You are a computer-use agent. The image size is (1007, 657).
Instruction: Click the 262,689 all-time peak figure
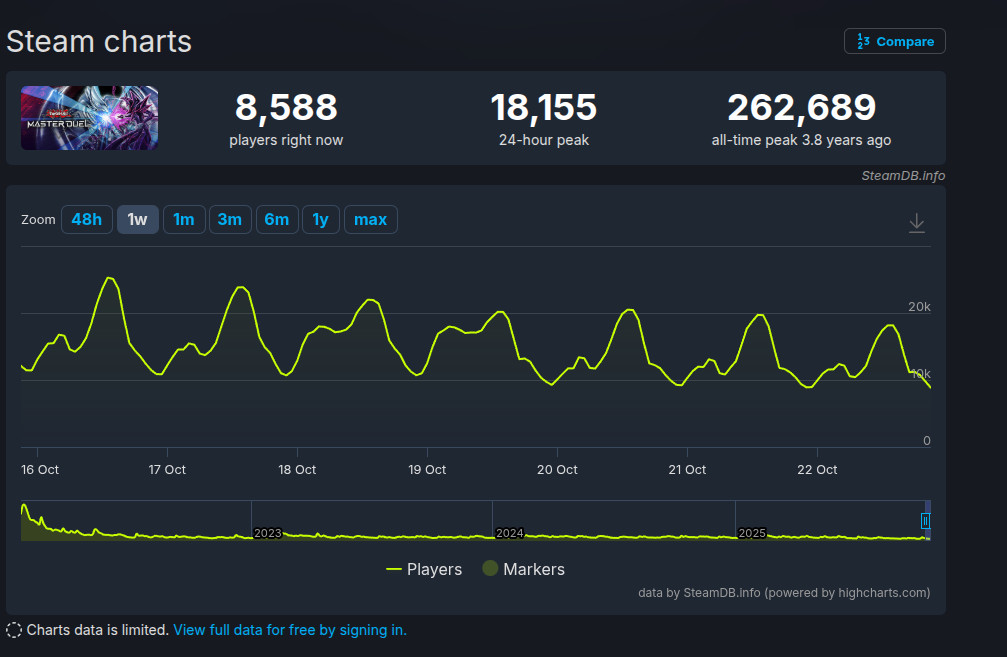[x=801, y=107]
